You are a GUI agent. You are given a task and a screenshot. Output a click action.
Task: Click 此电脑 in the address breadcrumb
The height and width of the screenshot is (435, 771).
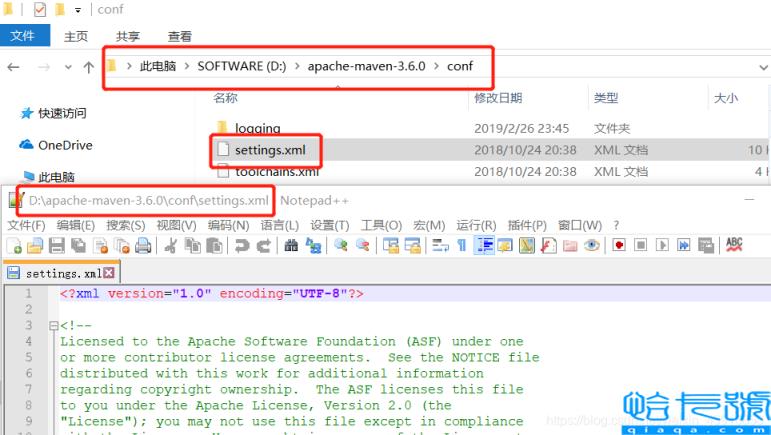pyautogui.click(x=158, y=66)
